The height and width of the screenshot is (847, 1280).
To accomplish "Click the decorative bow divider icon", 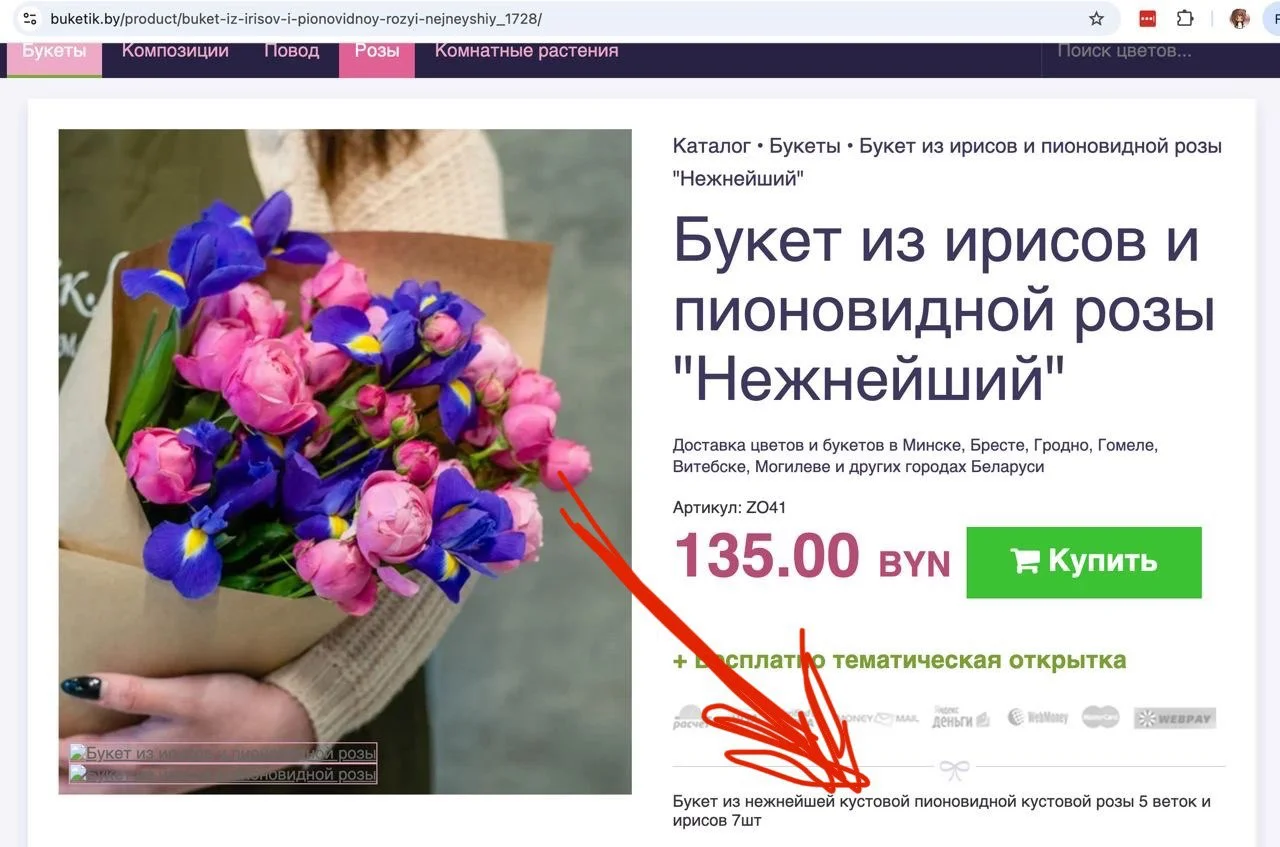I will click(x=954, y=770).
